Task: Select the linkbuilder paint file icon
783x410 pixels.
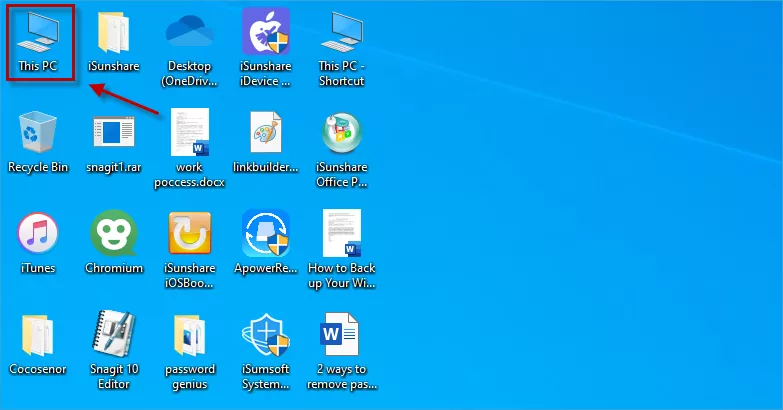Action: coord(266,132)
